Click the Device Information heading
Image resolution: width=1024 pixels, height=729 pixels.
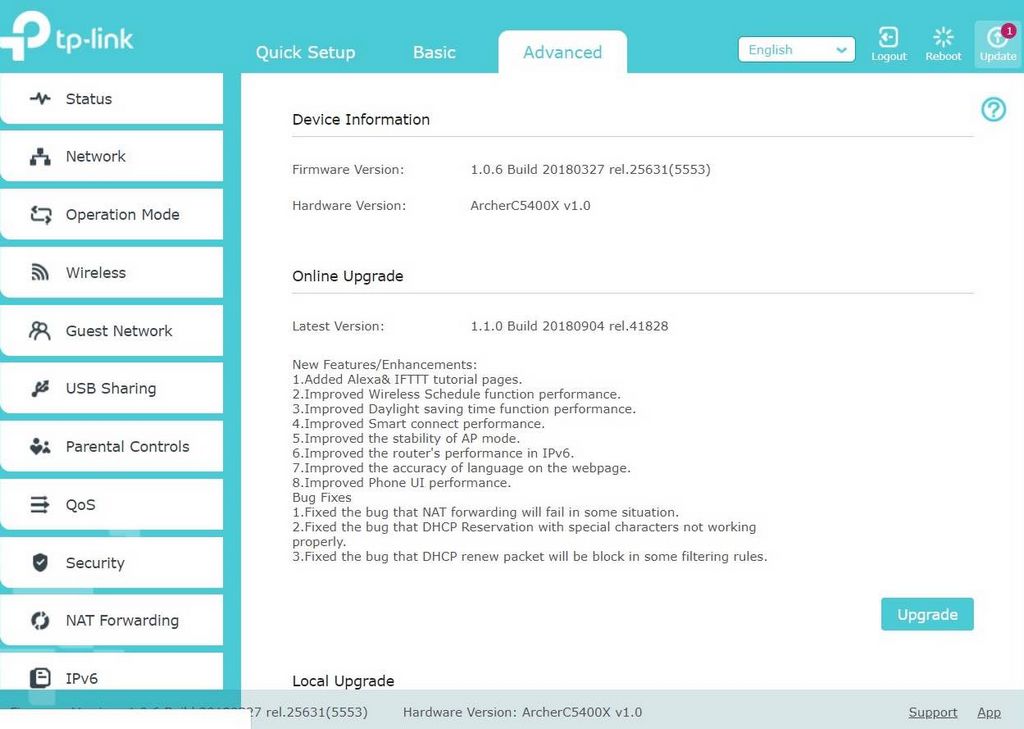[x=361, y=120]
